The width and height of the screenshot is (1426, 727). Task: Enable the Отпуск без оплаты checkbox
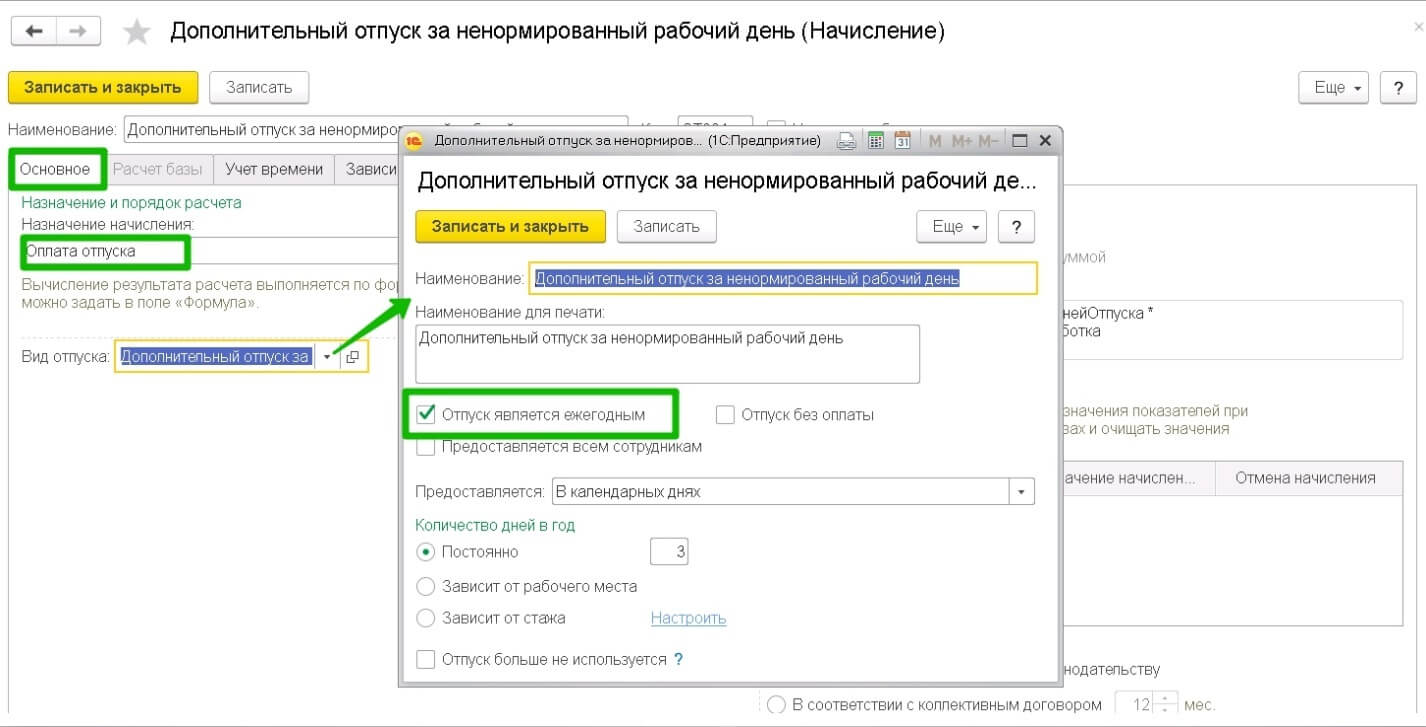coord(726,414)
